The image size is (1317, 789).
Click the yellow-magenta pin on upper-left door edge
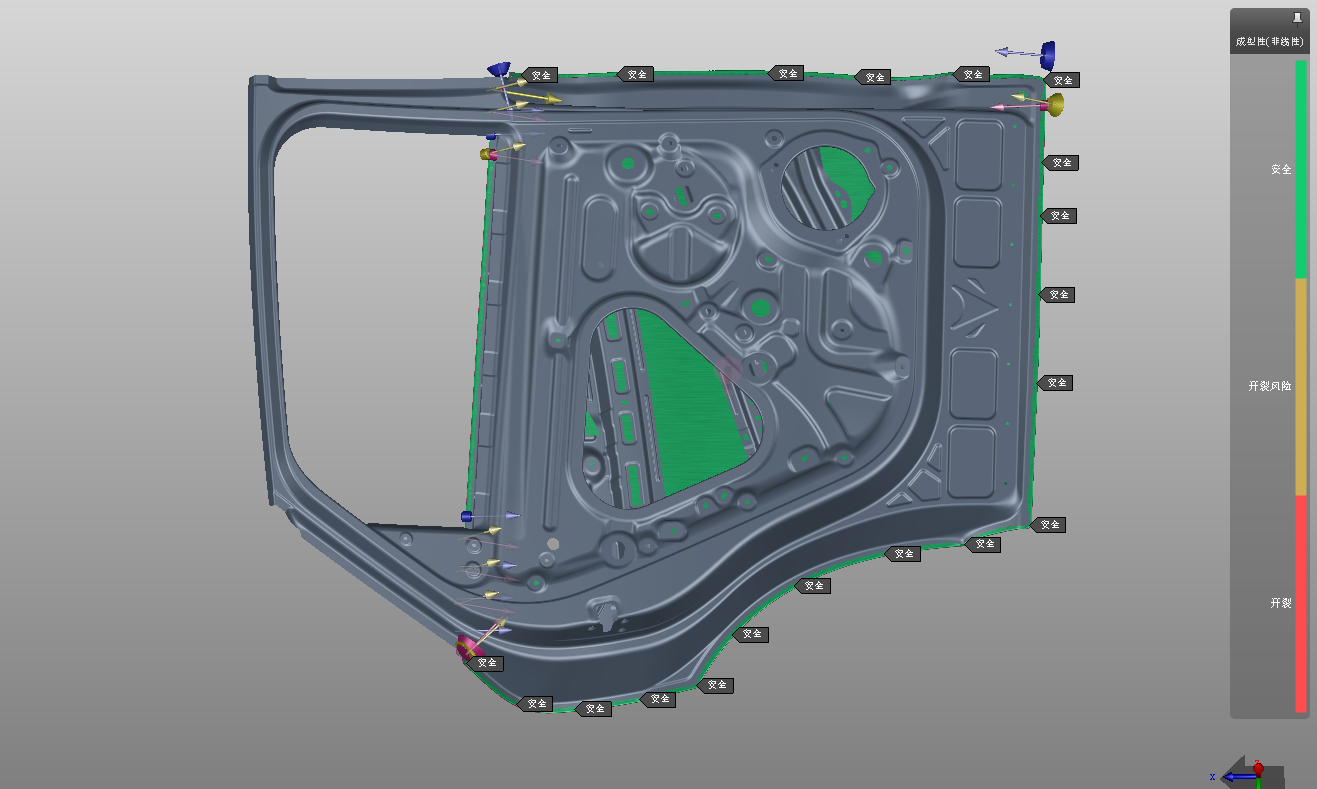pyautogui.click(x=488, y=154)
